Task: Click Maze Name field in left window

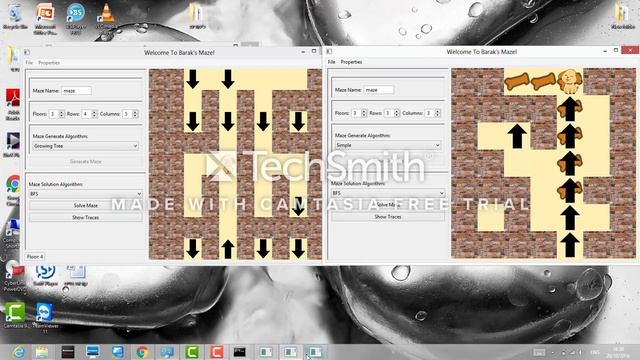Action: point(76,91)
